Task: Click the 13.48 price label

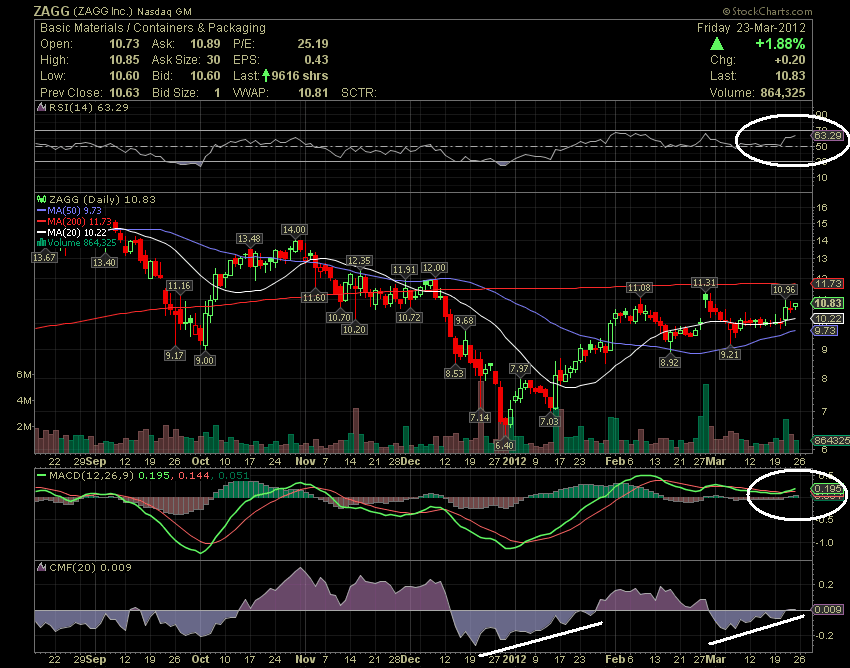Action: (249, 239)
